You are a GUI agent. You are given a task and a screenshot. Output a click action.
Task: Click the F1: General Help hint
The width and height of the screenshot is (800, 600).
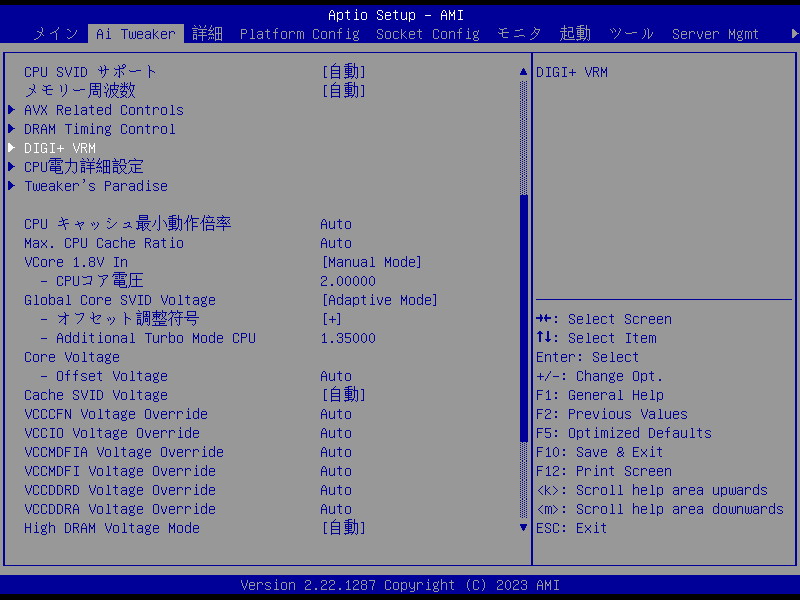point(600,395)
